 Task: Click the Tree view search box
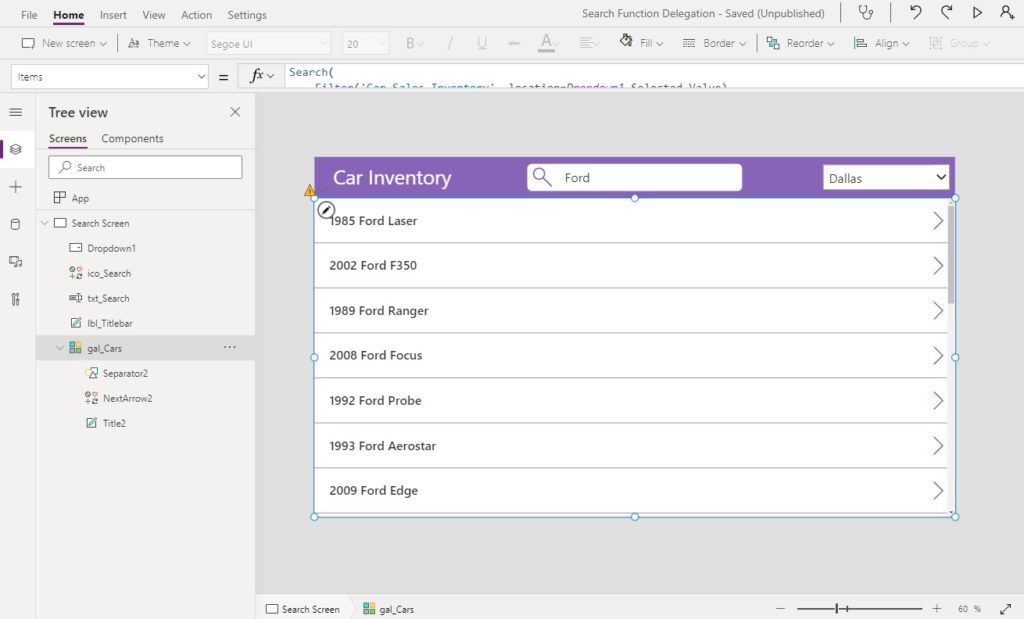pyautogui.click(x=145, y=167)
